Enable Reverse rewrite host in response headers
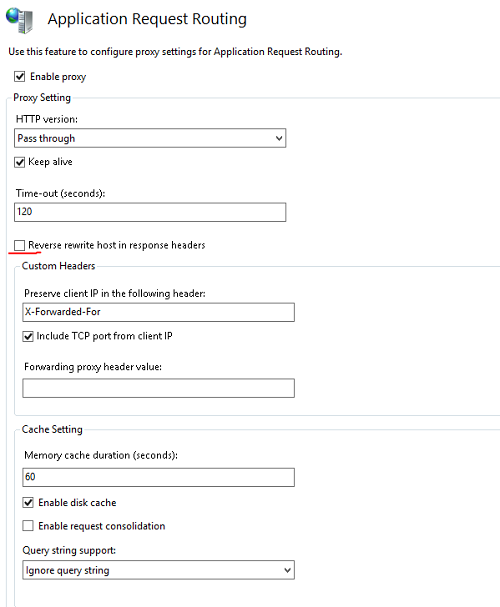 point(19,245)
